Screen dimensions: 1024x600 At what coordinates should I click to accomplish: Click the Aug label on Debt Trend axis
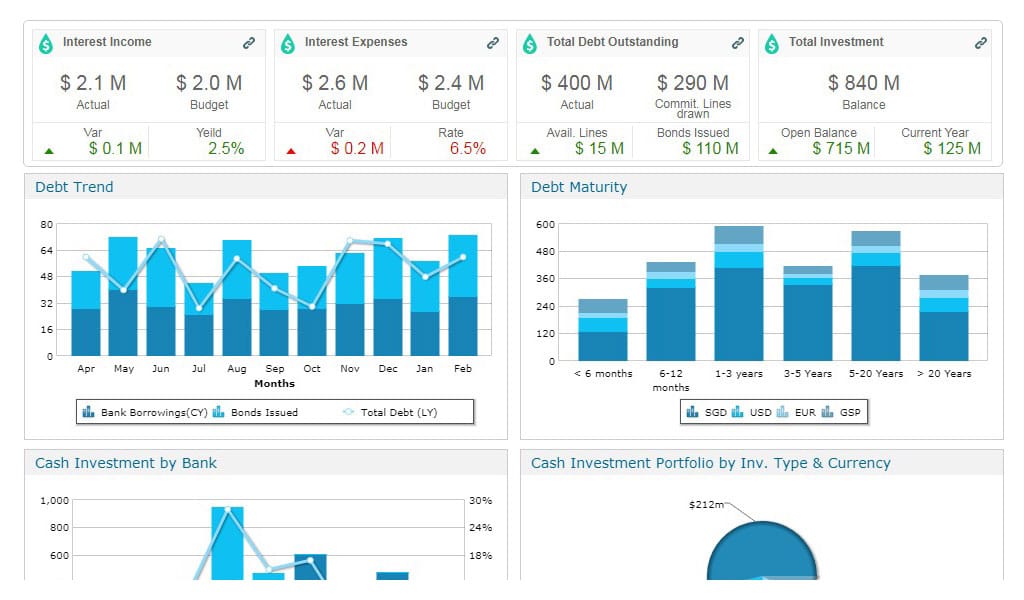point(236,369)
